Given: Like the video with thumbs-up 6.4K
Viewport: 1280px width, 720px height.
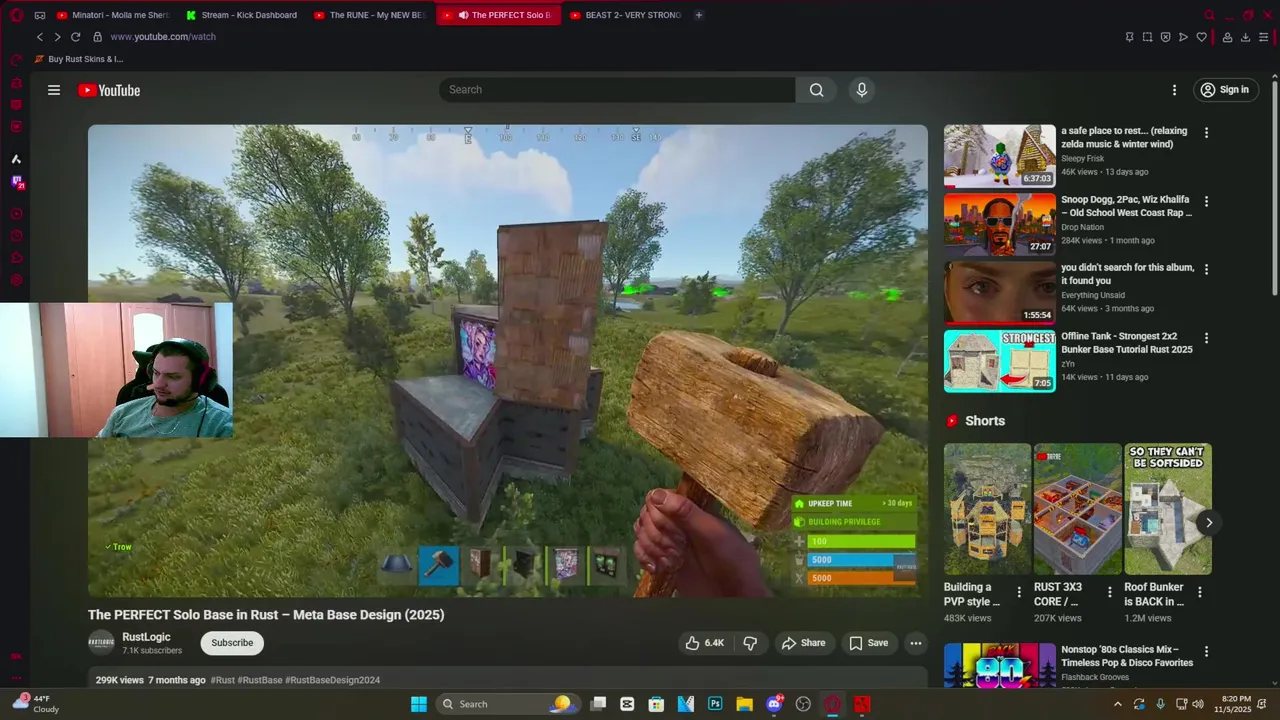Looking at the screenshot, I should [704, 643].
